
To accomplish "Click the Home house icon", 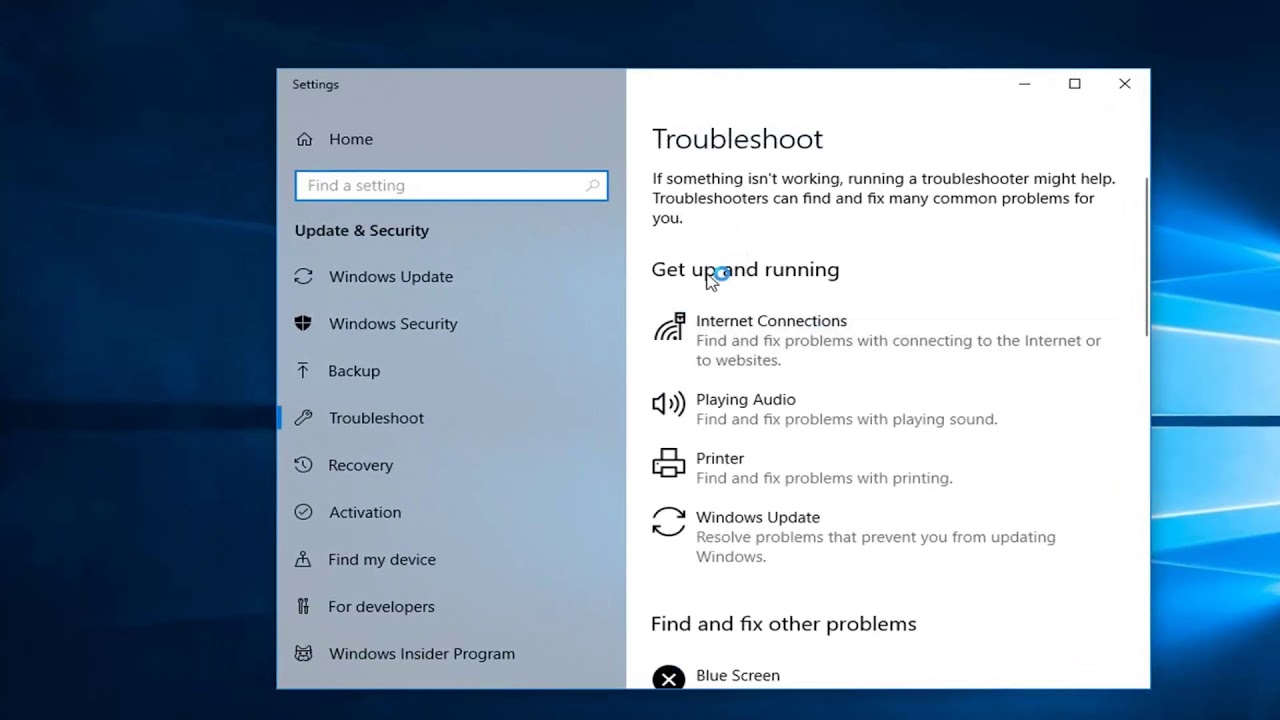I will (304, 139).
